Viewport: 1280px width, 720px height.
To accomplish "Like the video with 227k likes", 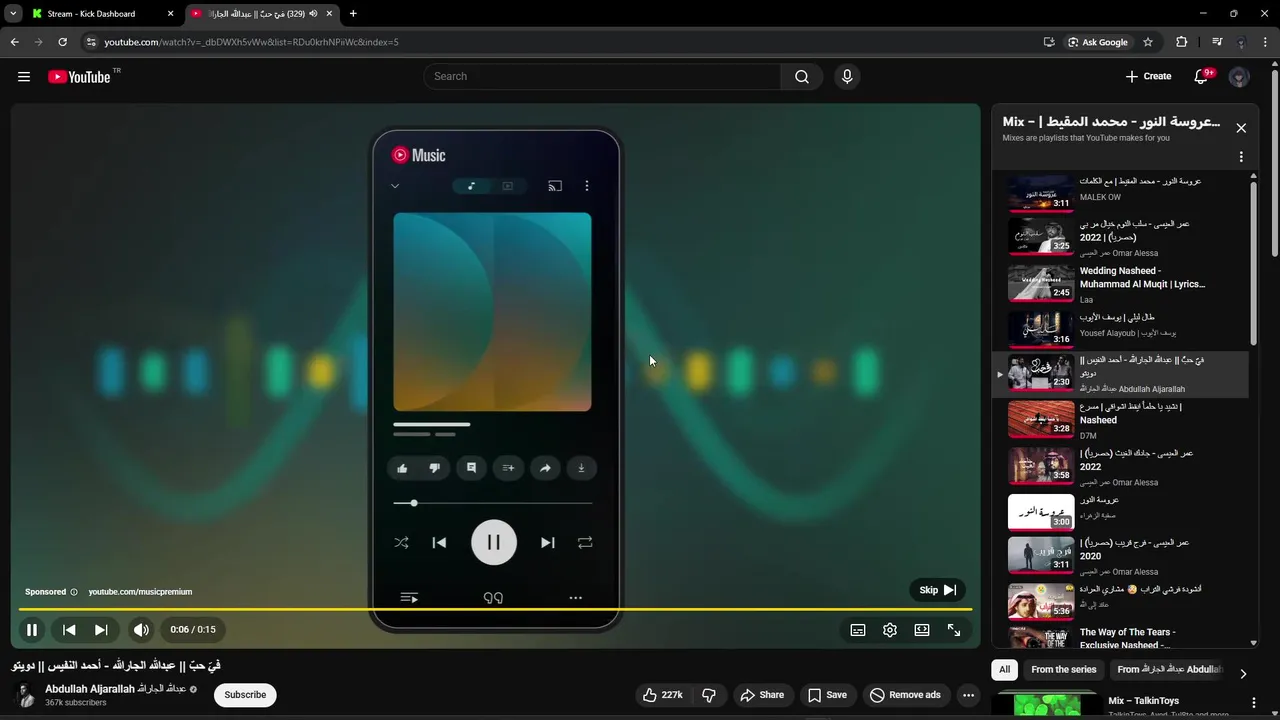I will [663, 695].
